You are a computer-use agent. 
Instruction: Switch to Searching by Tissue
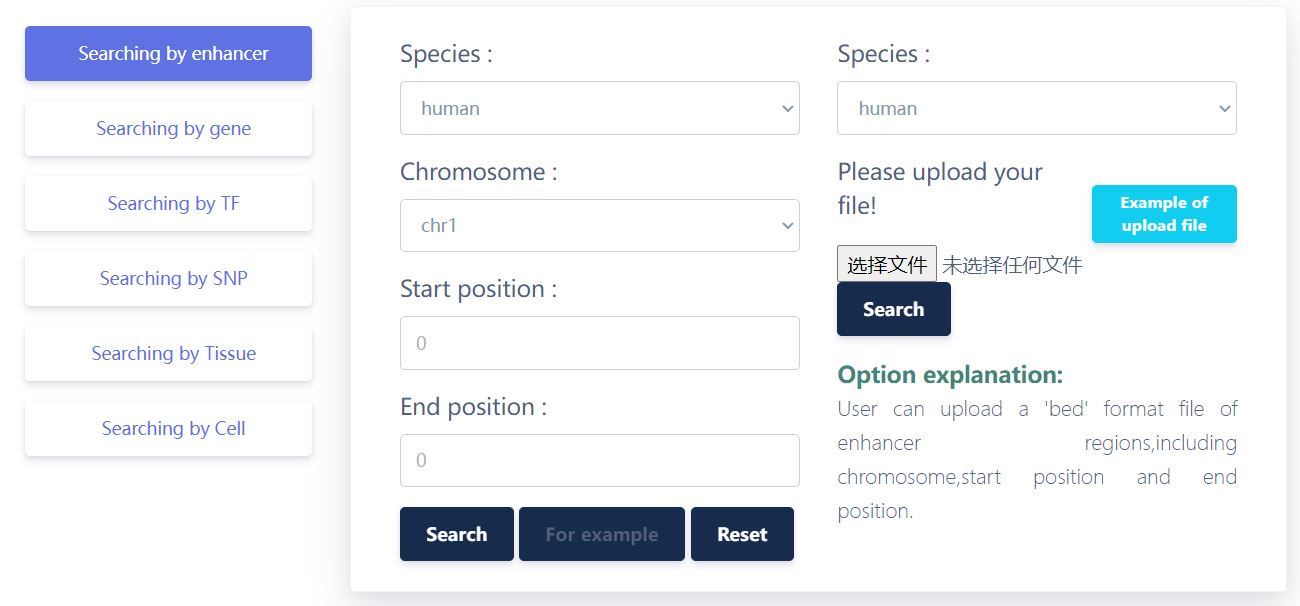pyautogui.click(x=168, y=354)
